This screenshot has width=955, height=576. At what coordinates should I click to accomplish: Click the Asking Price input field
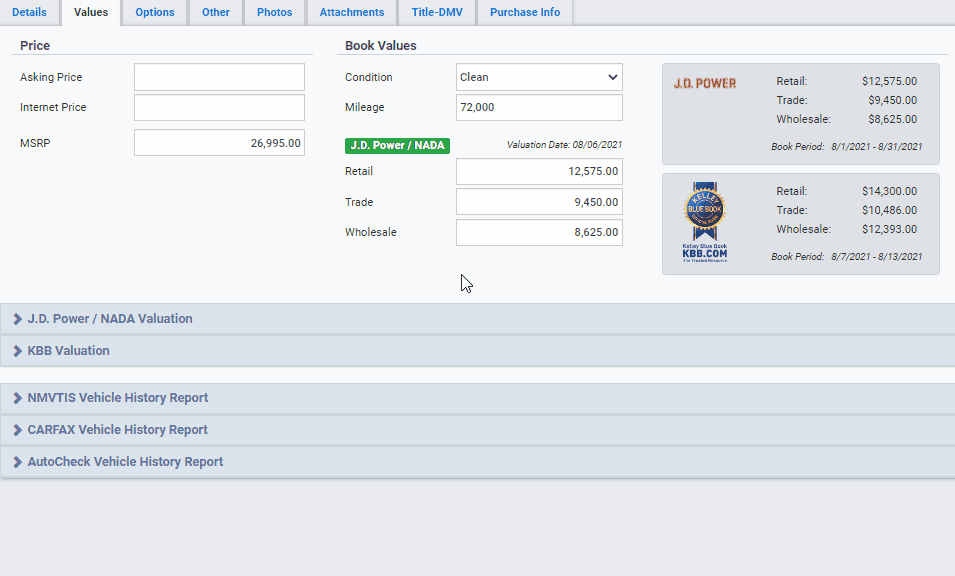(219, 77)
